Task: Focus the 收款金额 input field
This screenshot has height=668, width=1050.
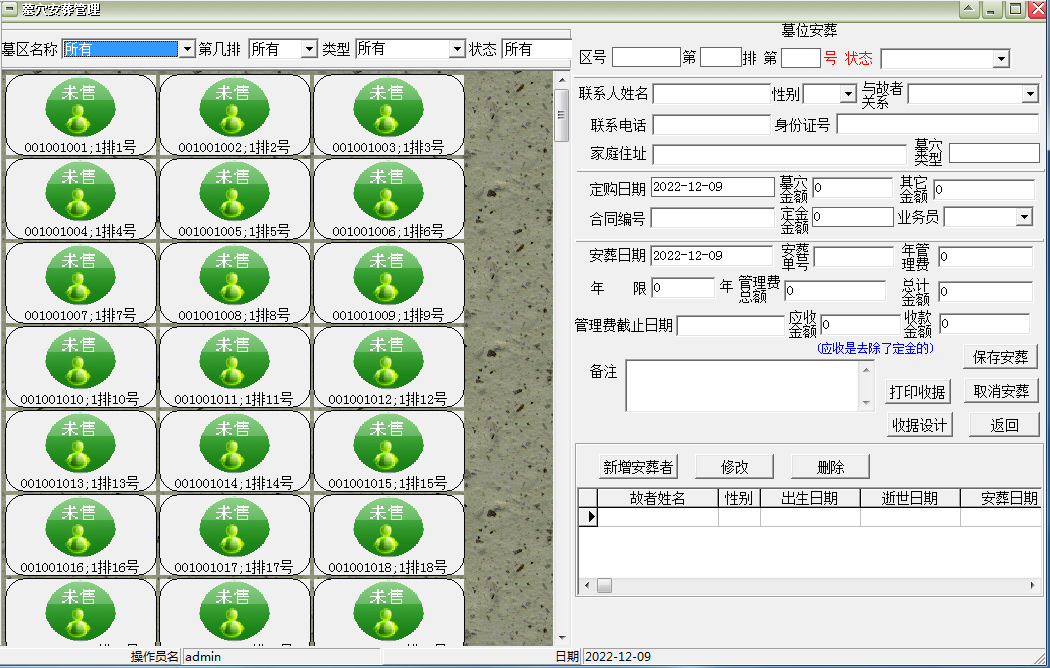Action: click(x=985, y=325)
